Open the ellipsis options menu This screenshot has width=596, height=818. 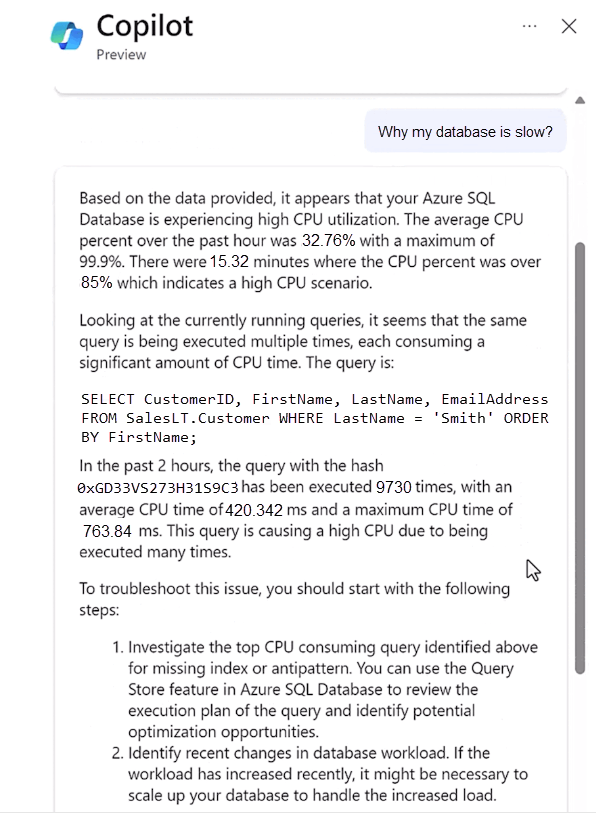[529, 26]
